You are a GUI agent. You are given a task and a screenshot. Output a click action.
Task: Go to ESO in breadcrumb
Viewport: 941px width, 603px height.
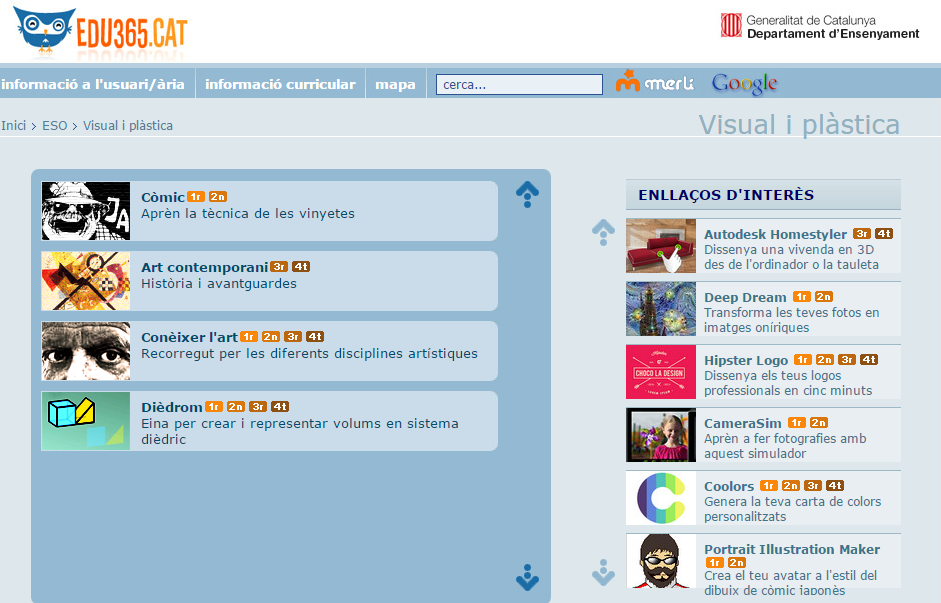[55, 126]
